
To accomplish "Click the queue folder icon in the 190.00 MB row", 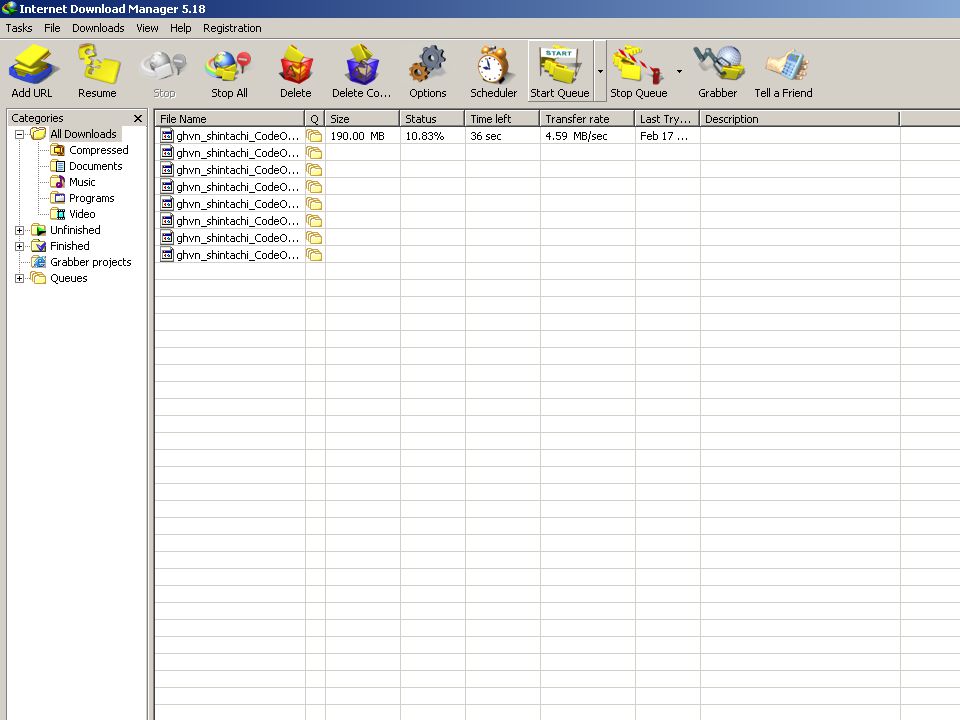I will tap(314, 136).
